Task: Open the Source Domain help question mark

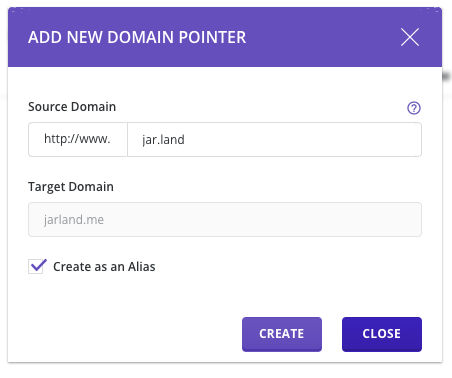Action: click(414, 108)
